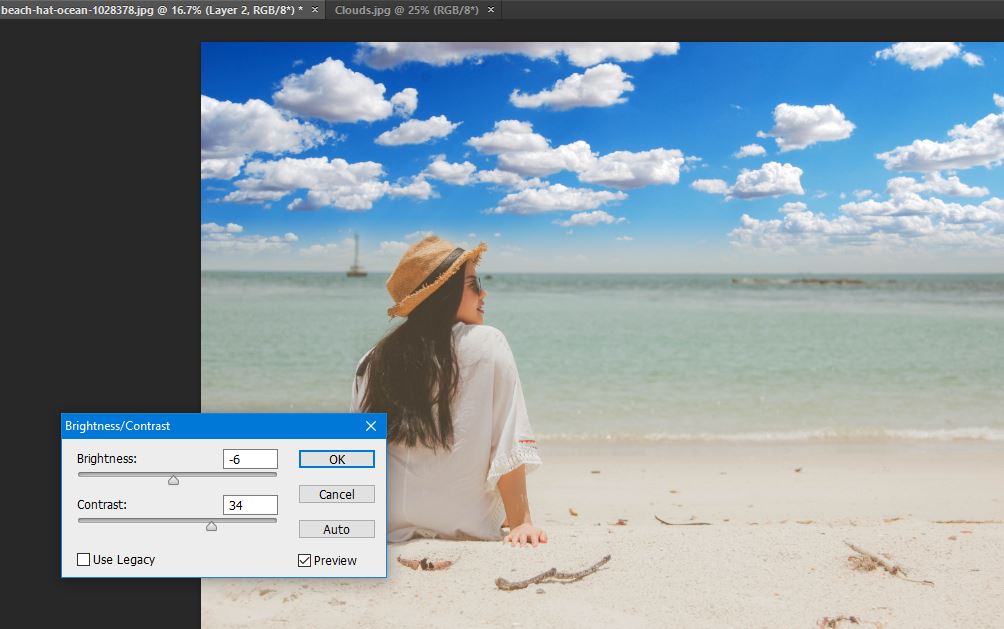The height and width of the screenshot is (629, 1004).
Task: Enable the Use Legacy checkbox
Action: point(84,560)
